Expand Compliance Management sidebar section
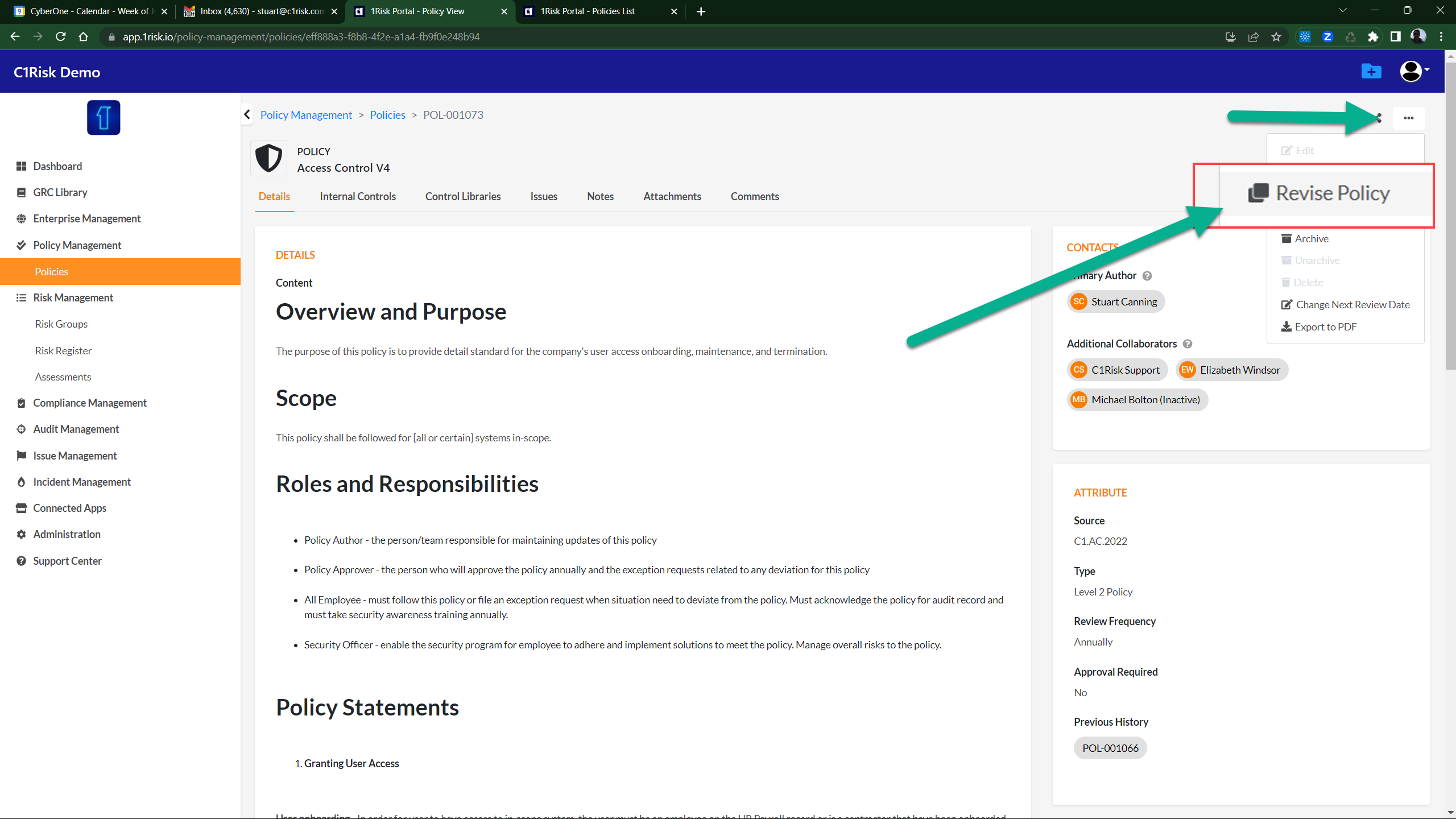1456x819 pixels. pyautogui.click(x=89, y=403)
